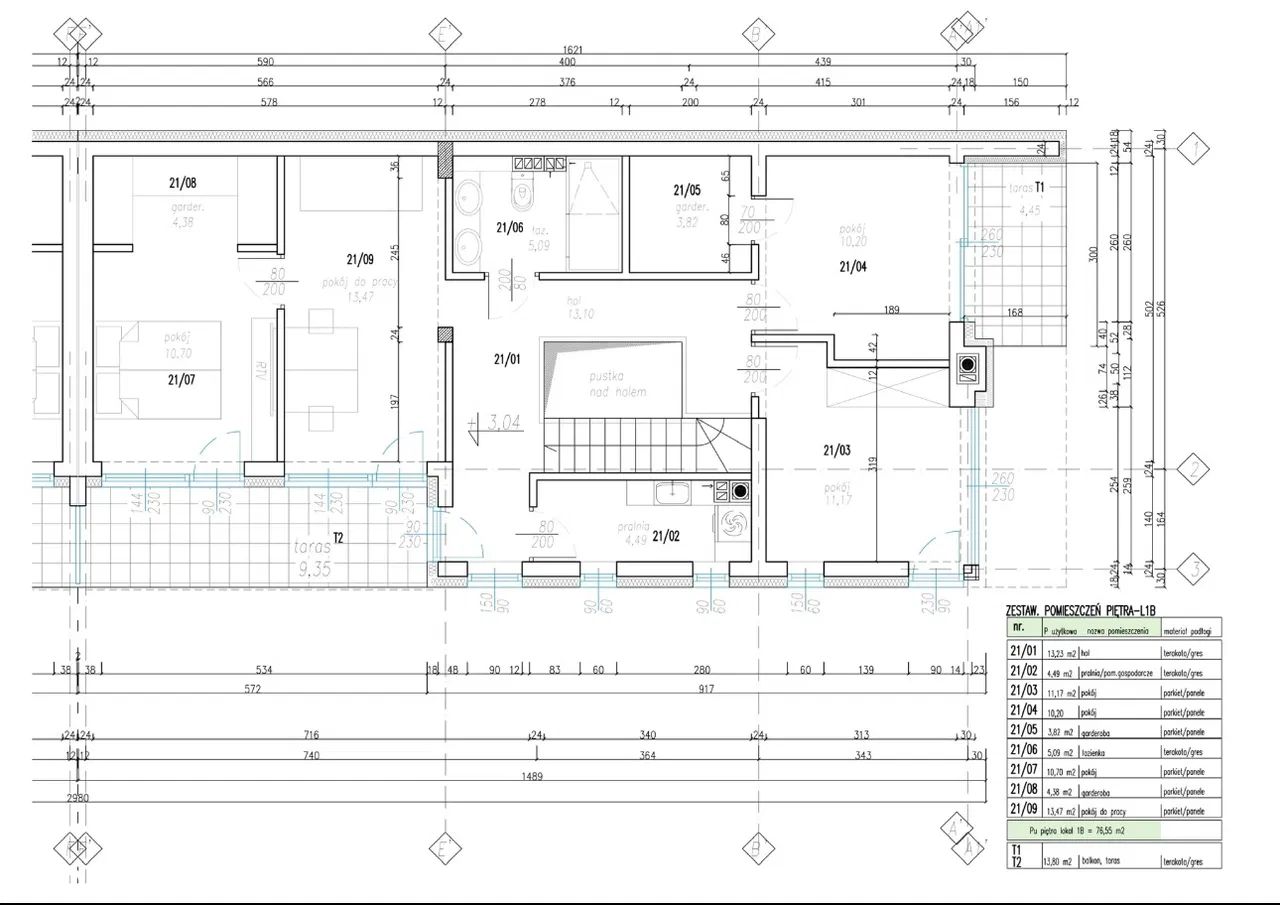Select the 21/05 cell in the room table
The image size is (1280, 905).
click(x=1024, y=731)
